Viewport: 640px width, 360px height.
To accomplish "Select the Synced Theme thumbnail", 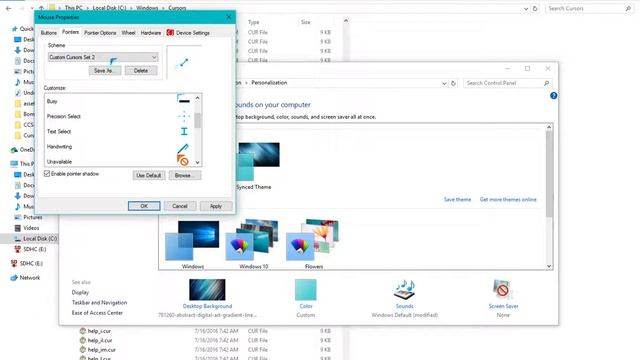I will click(x=258, y=161).
